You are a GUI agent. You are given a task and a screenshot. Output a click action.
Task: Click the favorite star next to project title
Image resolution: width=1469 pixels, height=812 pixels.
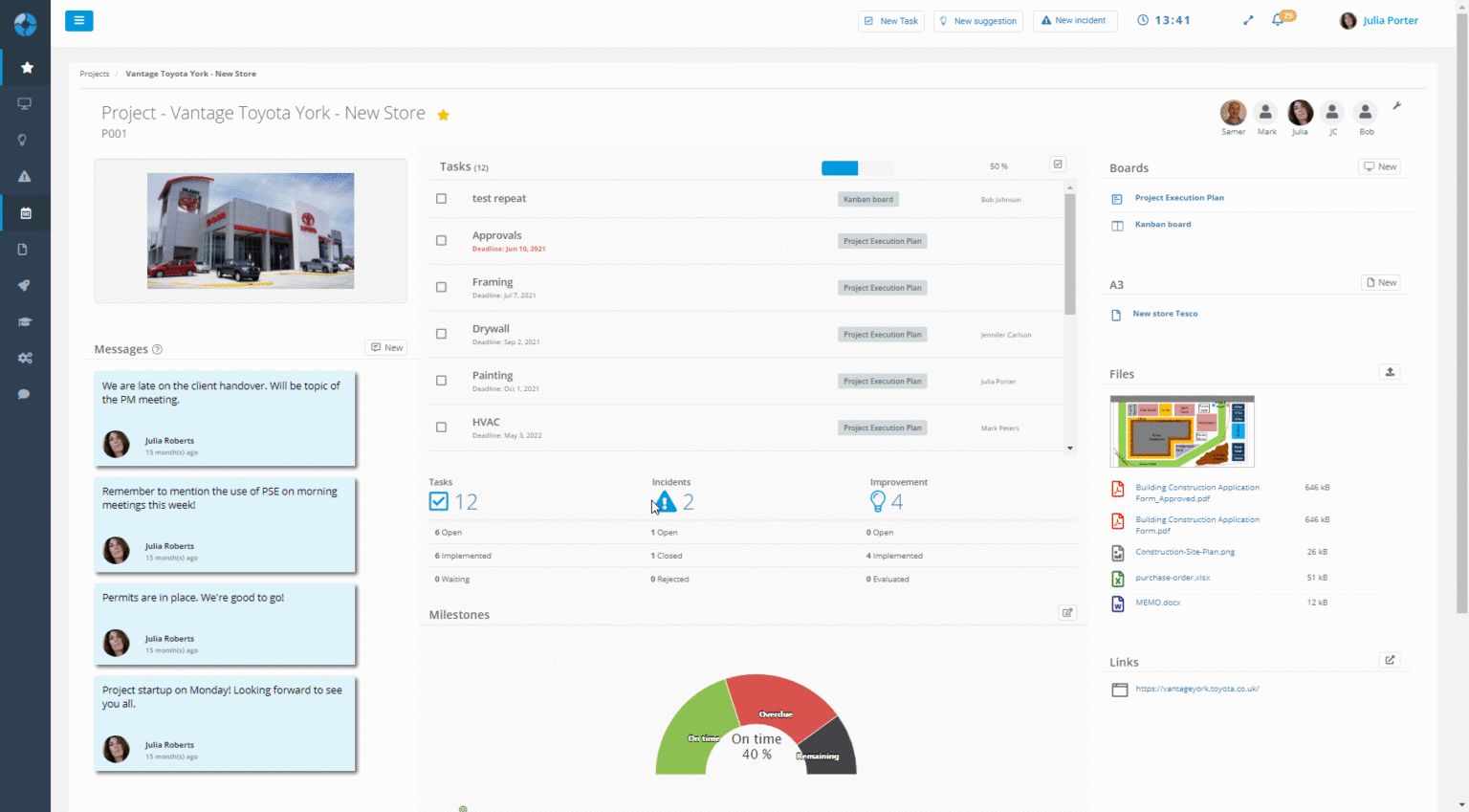click(444, 115)
